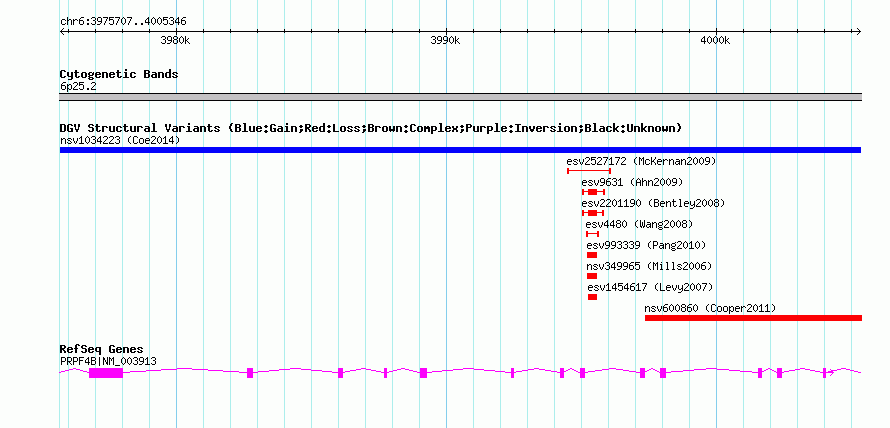Viewport: 890px width, 428px height.
Task: Click the large first PRPF4B exon block
Action: [106, 372]
